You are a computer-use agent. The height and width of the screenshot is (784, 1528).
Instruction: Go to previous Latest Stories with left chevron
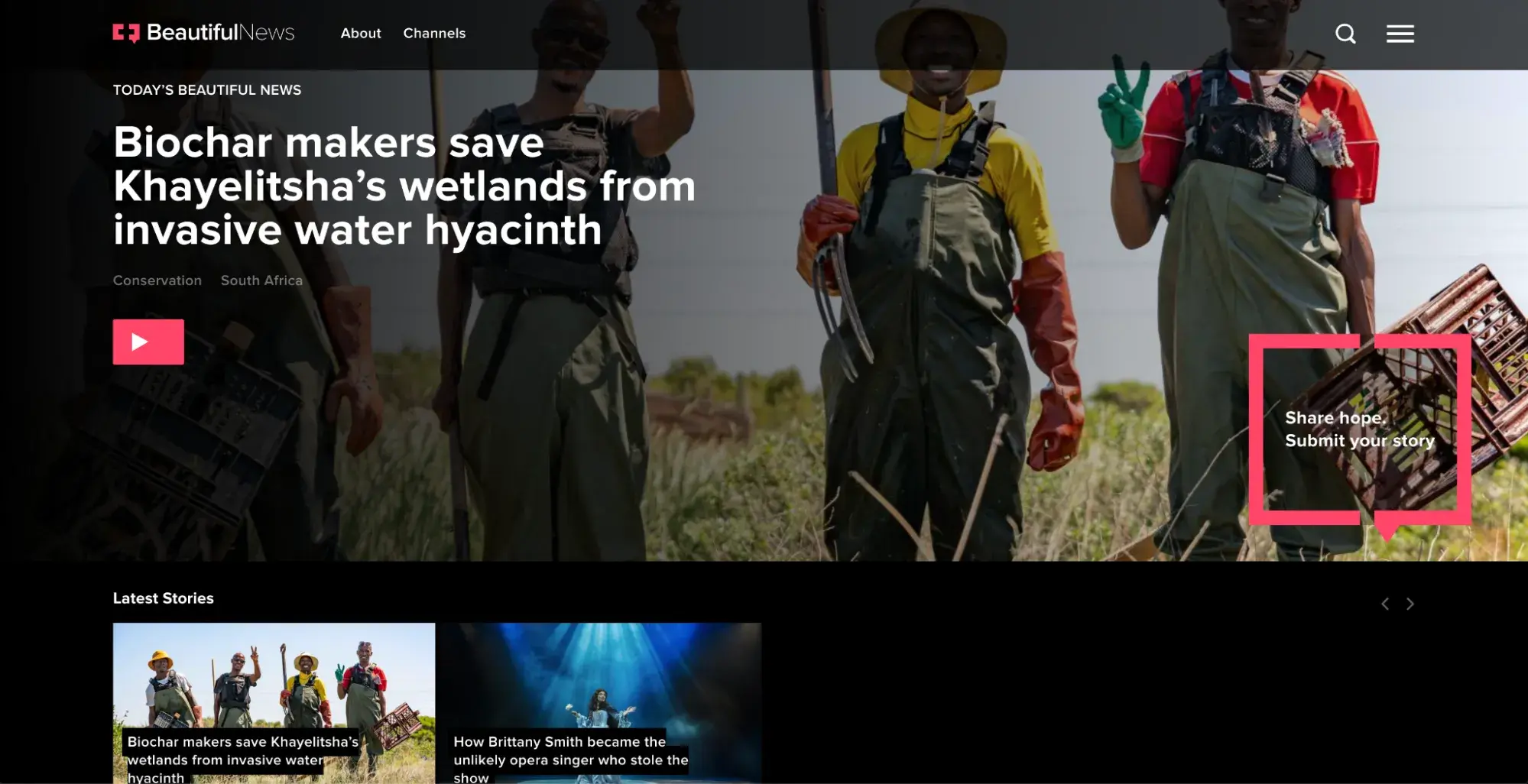click(1384, 604)
